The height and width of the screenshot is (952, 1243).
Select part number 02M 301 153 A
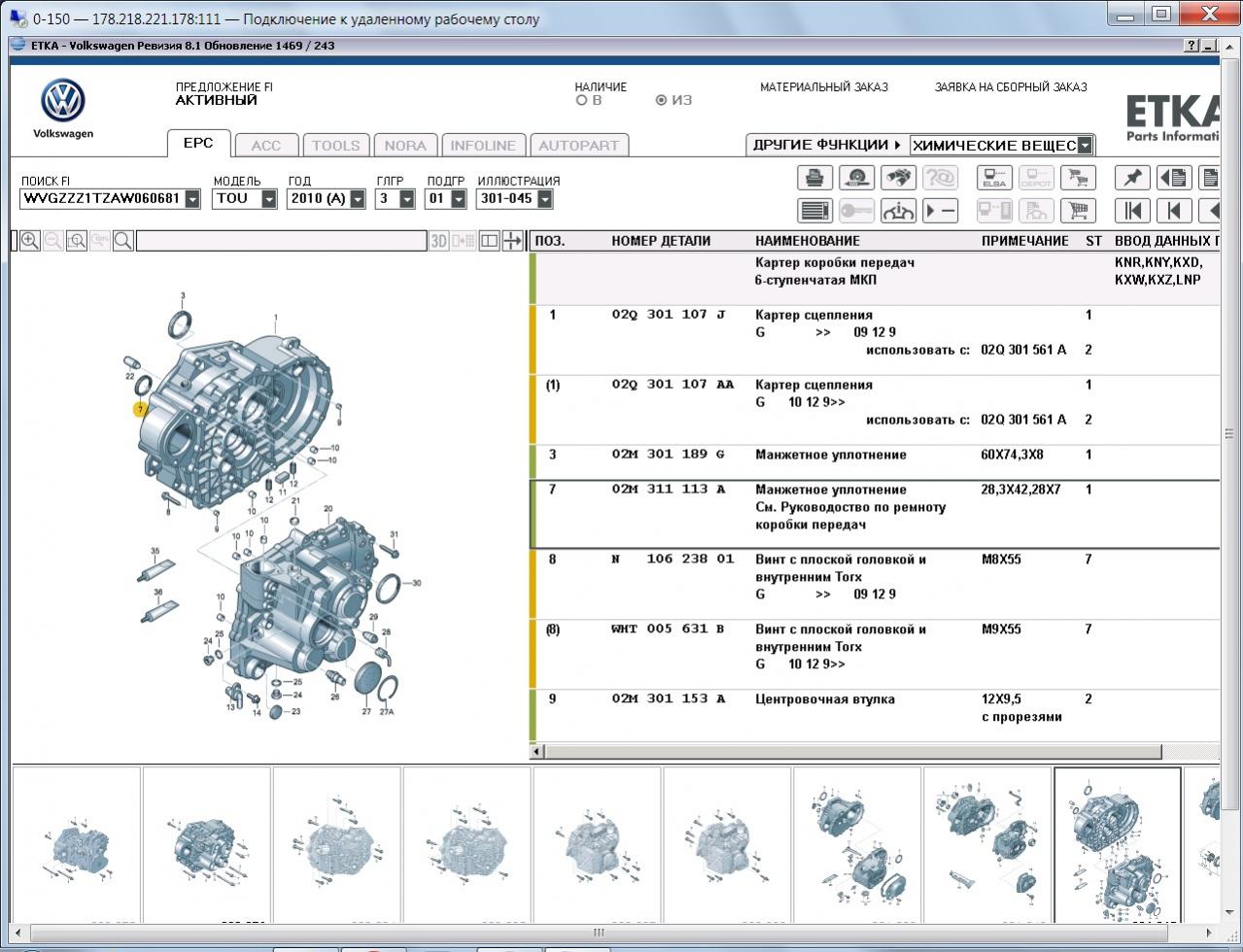(x=669, y=699)
